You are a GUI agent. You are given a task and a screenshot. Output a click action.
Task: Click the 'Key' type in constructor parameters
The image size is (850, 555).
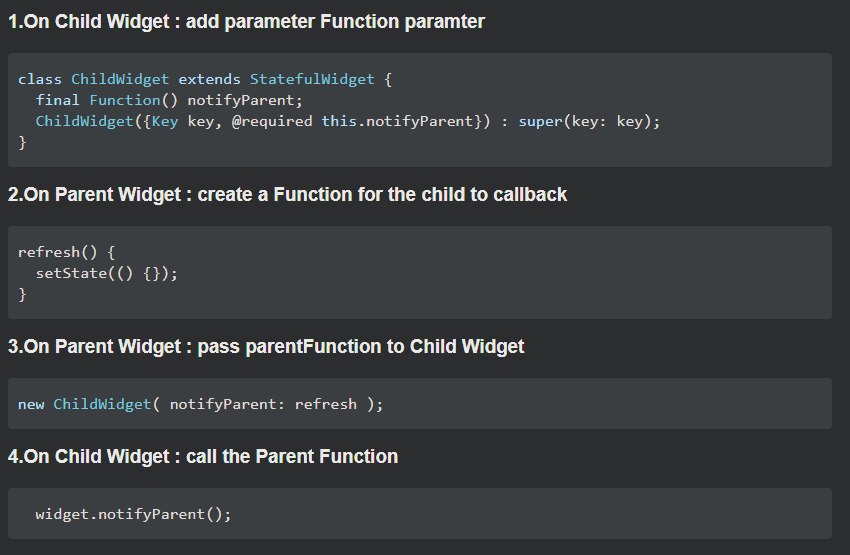pos(165,121)
